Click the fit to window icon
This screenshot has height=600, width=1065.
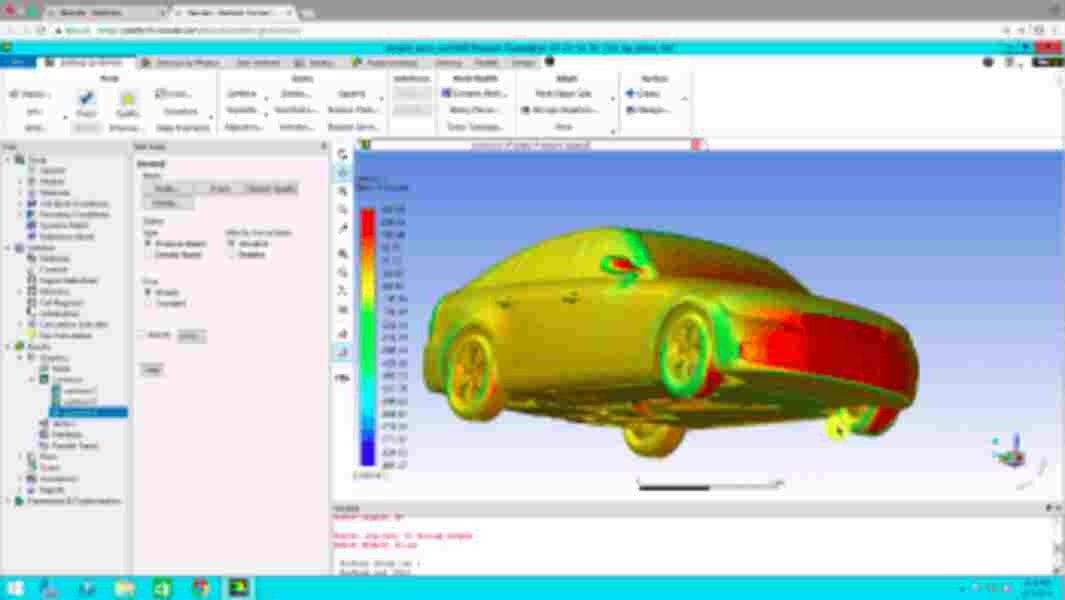point(343,254)
